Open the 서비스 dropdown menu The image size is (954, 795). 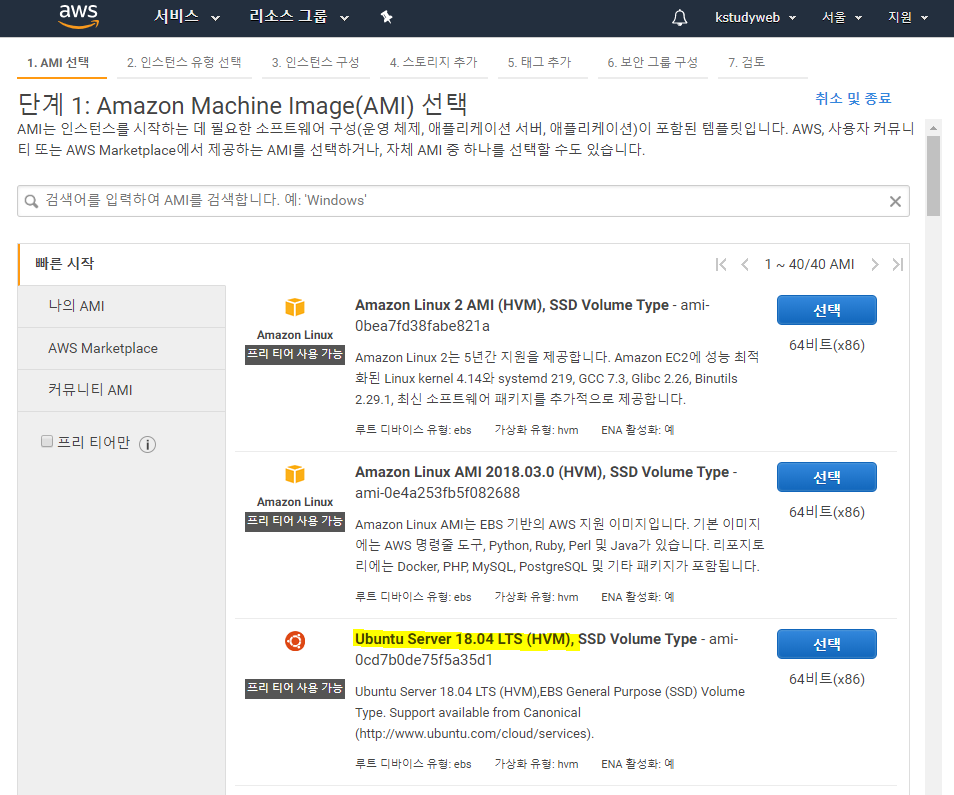(x=187, y=16)
